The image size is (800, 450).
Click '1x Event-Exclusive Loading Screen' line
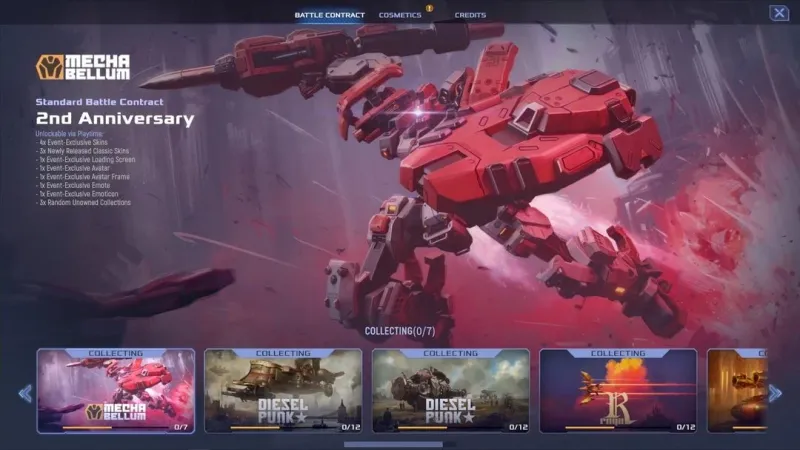click(86, 160)
